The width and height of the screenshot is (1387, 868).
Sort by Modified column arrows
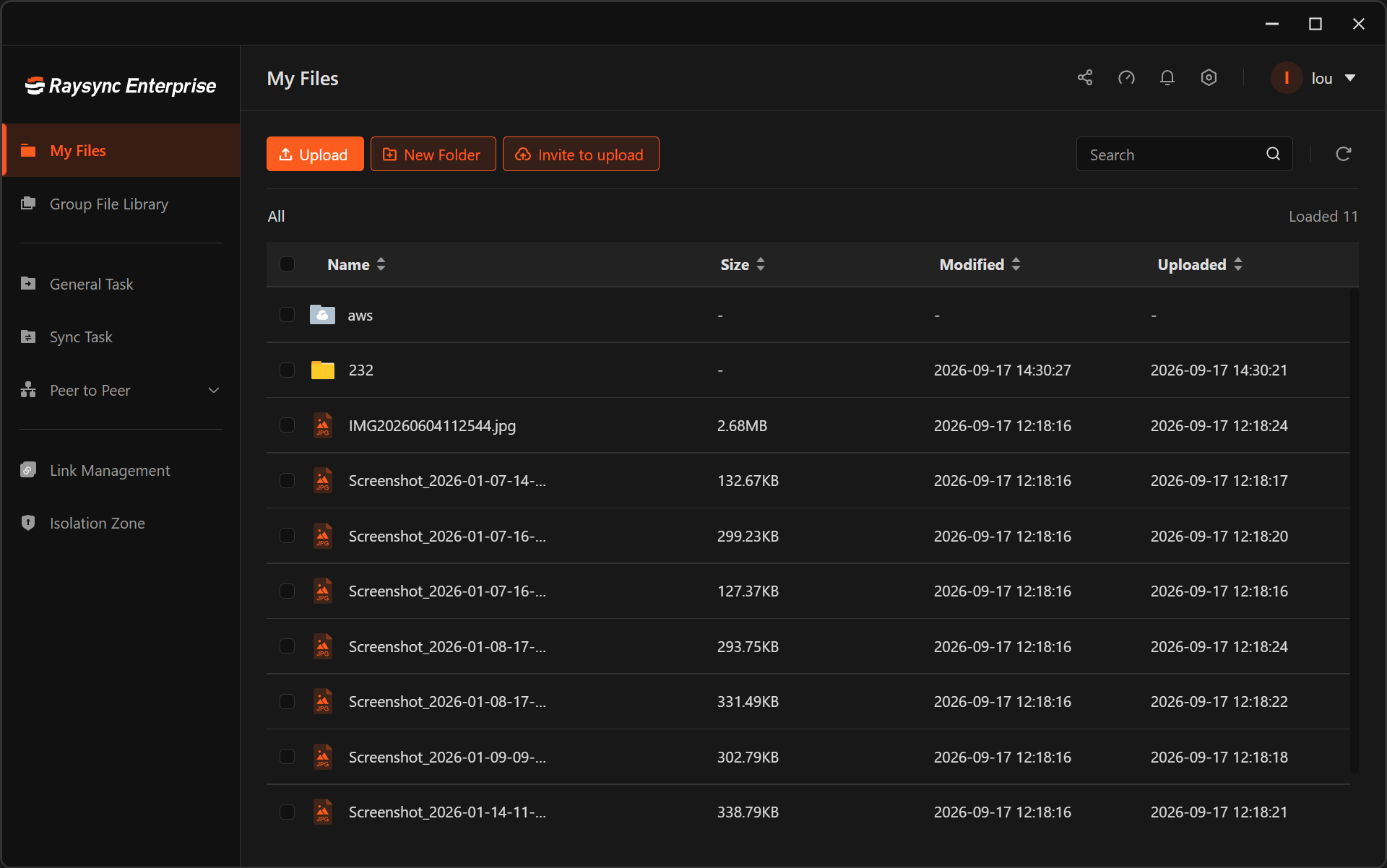click(1016, 264)
